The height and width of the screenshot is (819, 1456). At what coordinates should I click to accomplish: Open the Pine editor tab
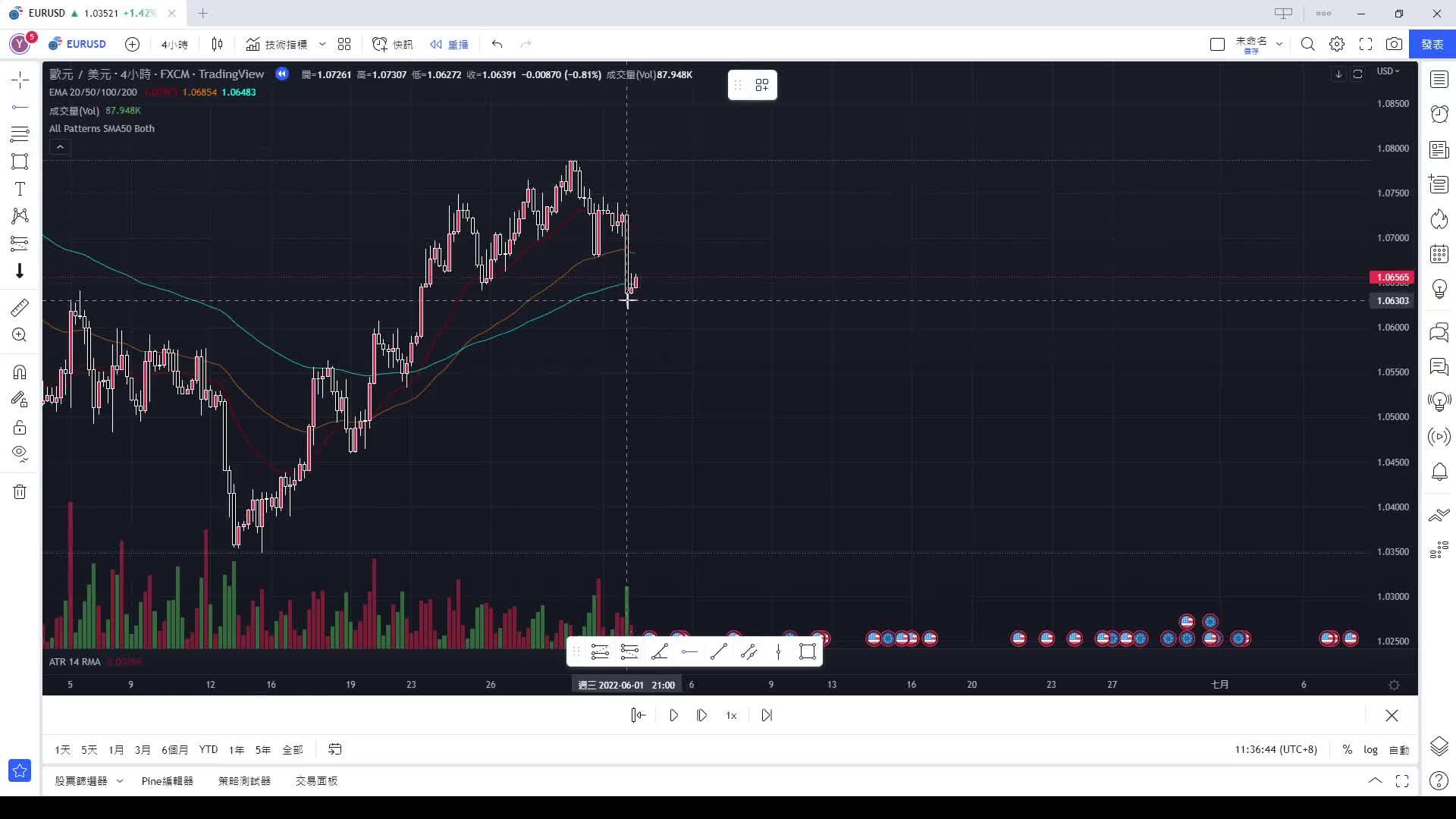tap(167, 780)
